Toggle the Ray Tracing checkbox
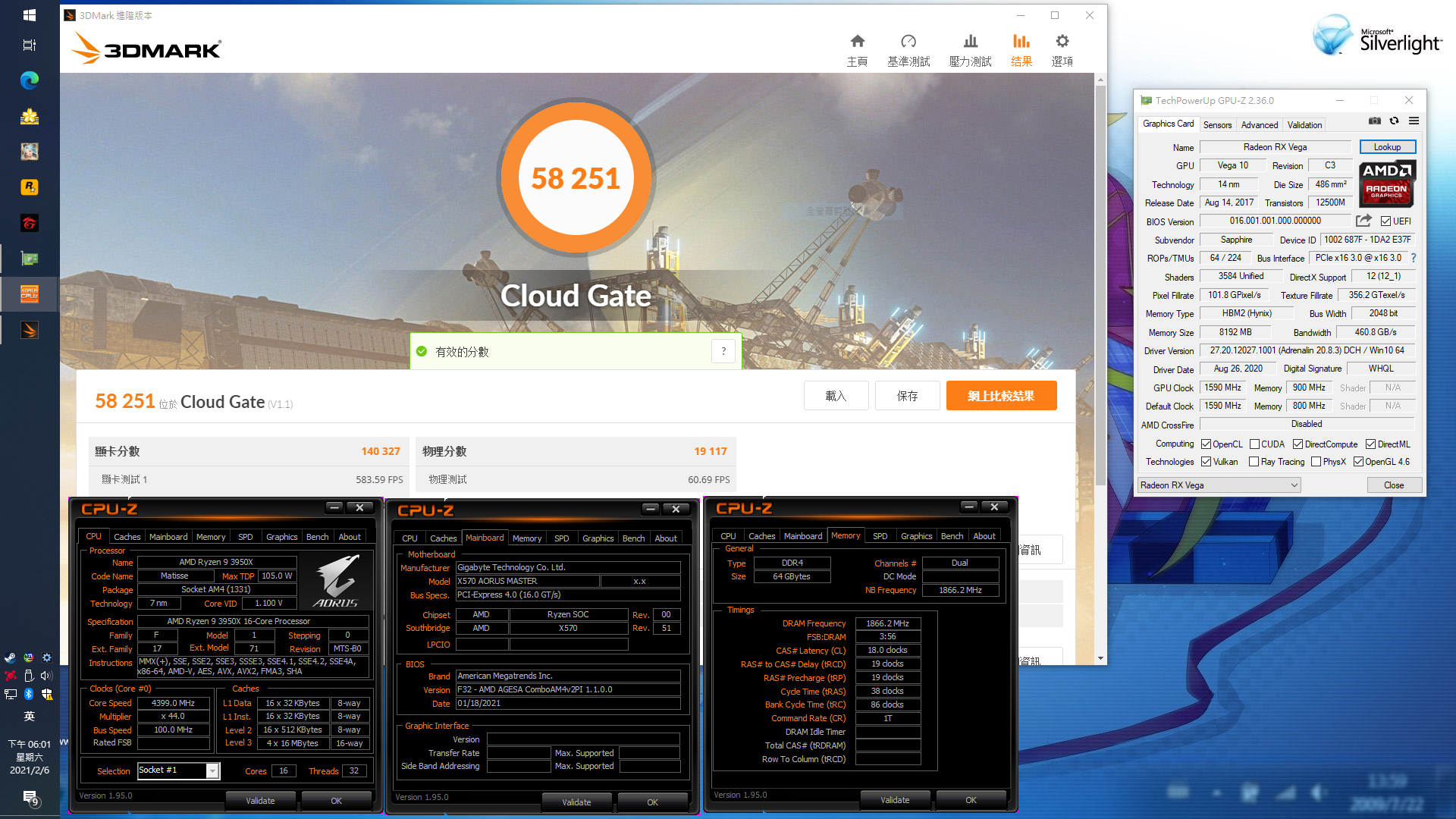The width and height of the screenshot is (1456, 819). 1254,462
